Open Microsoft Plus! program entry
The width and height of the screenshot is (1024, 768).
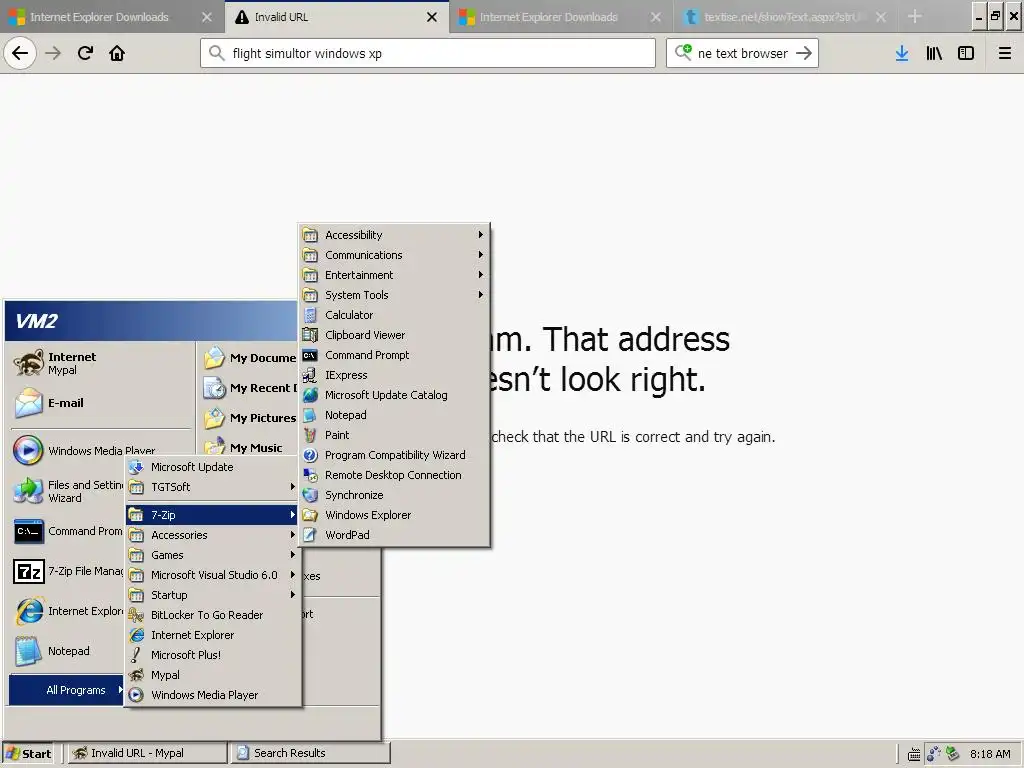tap(213, 655)
